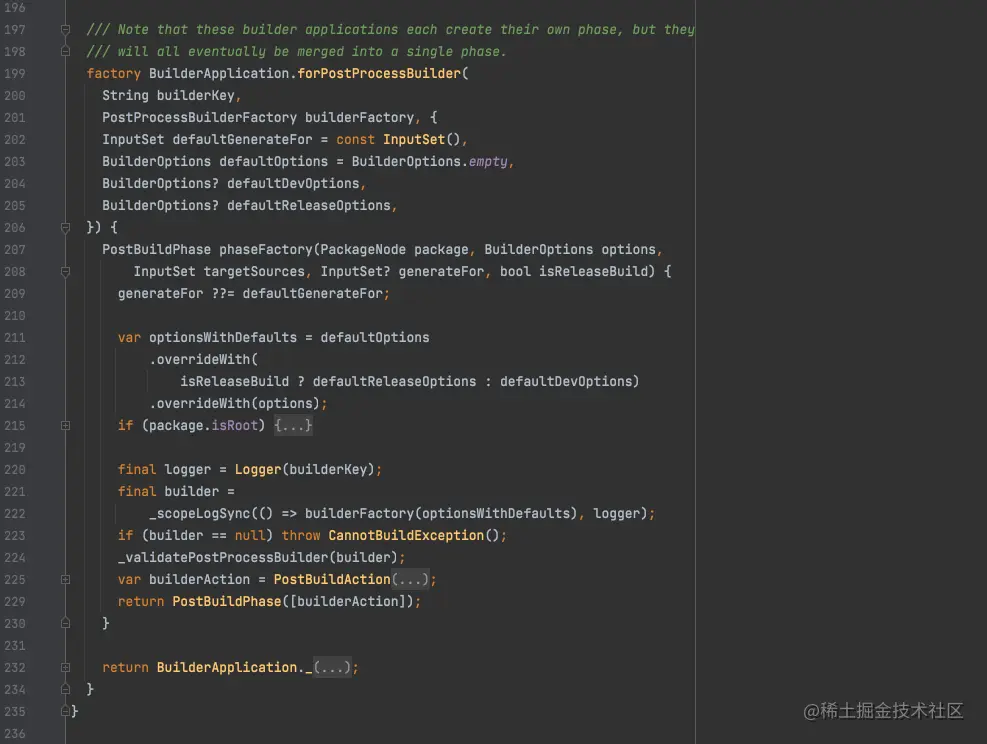The width and height of the screenshot is (987, 744).
Task: Click 'CannotBuildException' on line 223
Action: pyautogui.click(x=406, y=536)
